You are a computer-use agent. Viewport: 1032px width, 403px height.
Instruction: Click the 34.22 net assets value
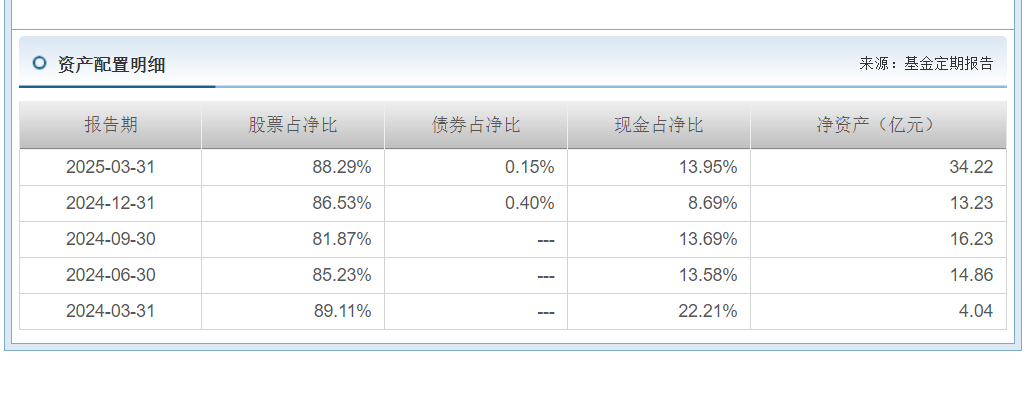tap(971, 167)
